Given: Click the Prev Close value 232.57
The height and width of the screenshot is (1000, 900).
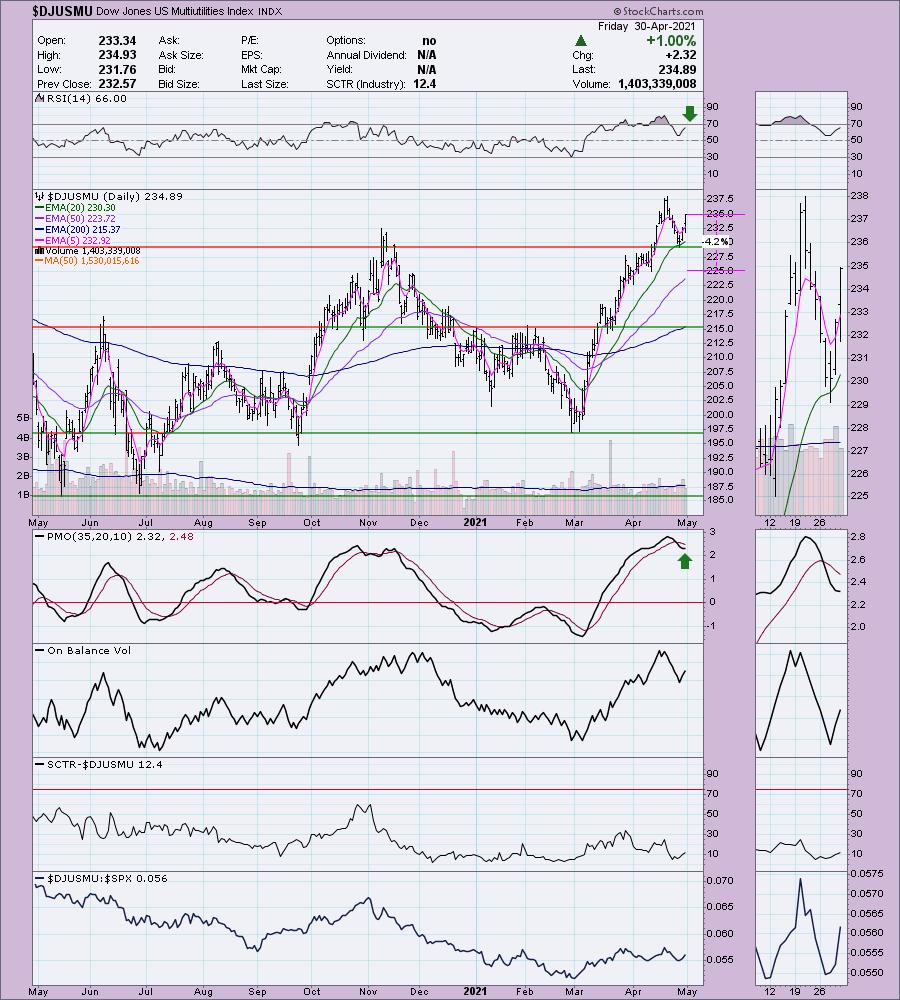Looking at the screenshot, I should (117, 84).
